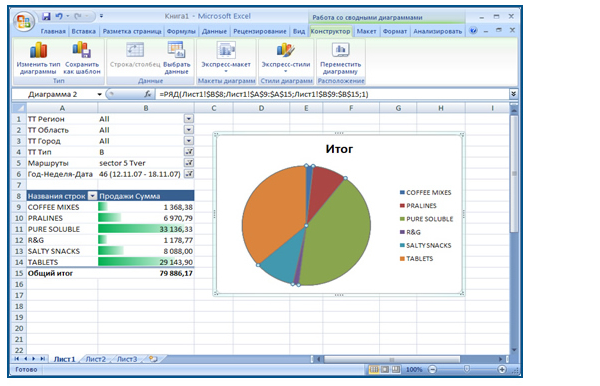
Task: Switch to Формат tab
Action: pos(395,31)
